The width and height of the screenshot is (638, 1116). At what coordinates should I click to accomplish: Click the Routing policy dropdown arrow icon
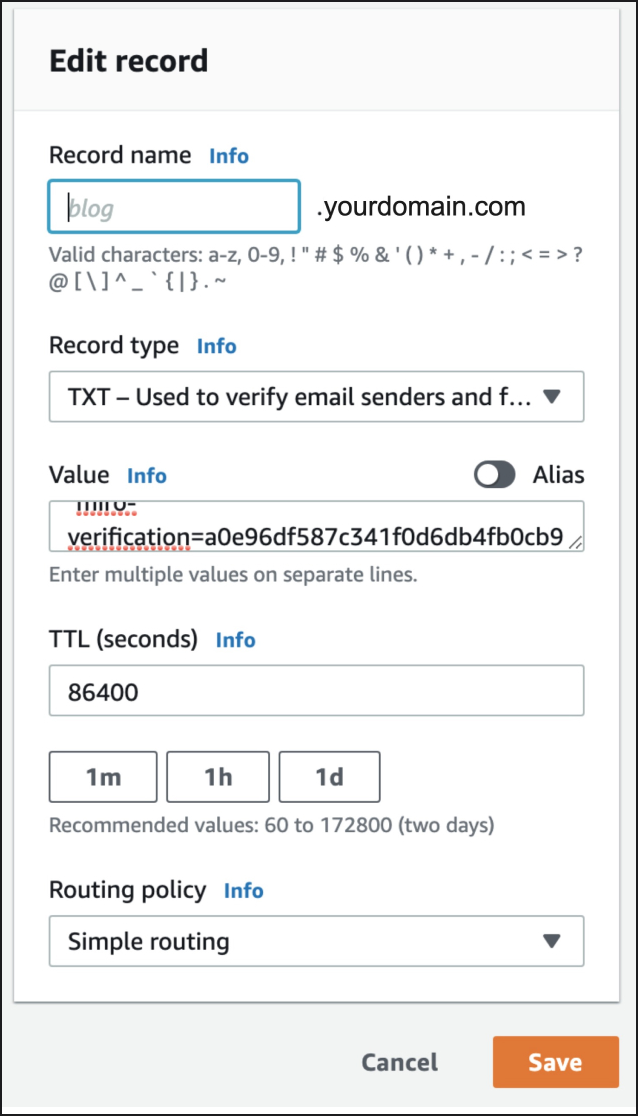(x=551, y=941)
